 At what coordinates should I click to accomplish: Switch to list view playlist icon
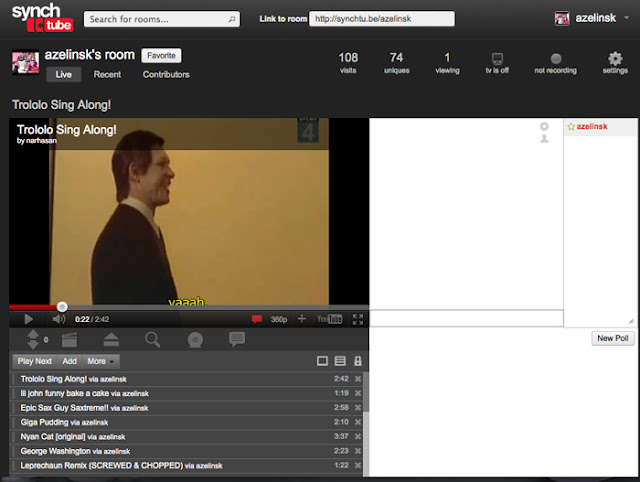(x=340, y=361)
